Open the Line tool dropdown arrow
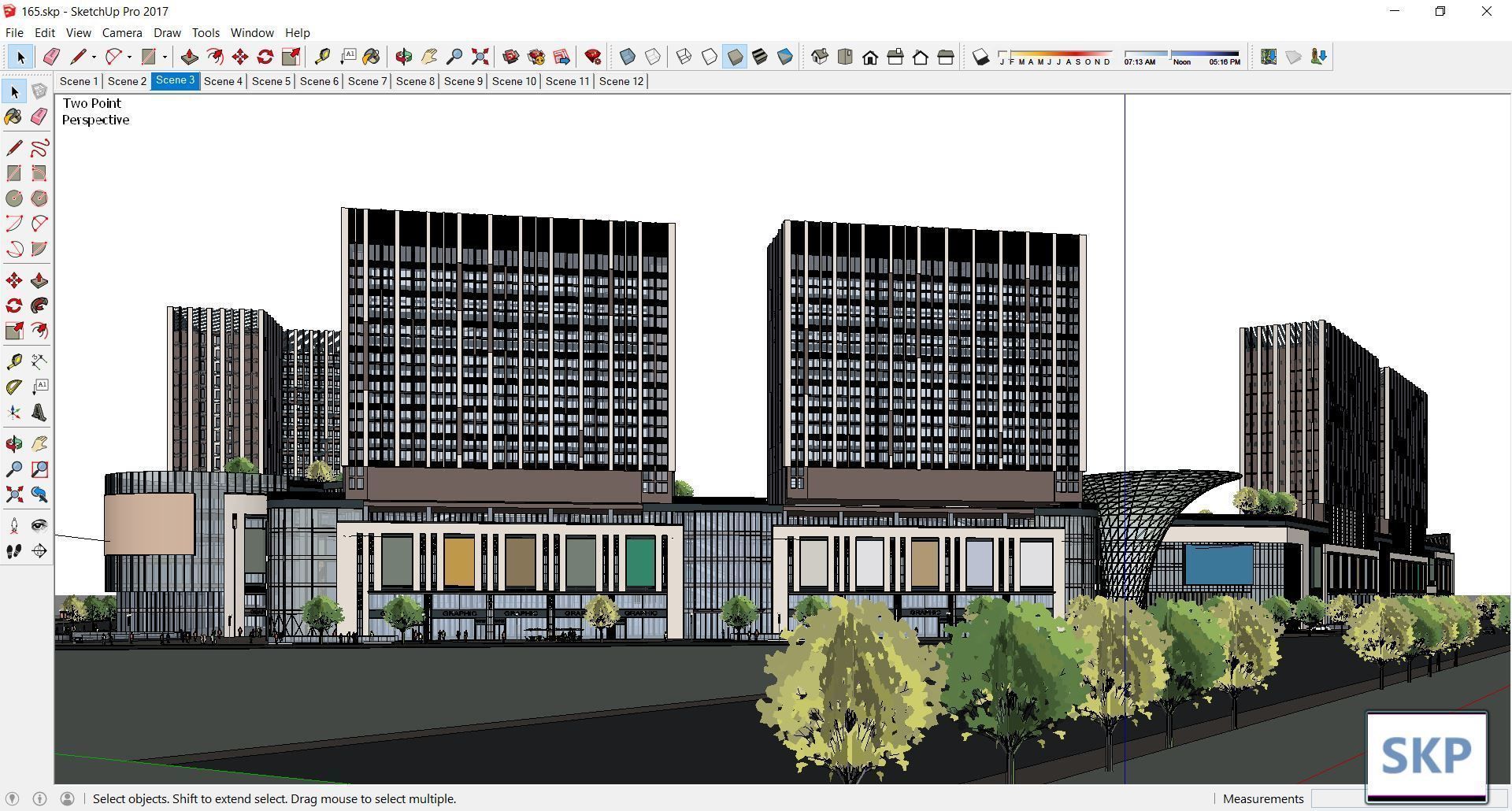Screen dimensions: 1512x811 (x=94, y=57)
